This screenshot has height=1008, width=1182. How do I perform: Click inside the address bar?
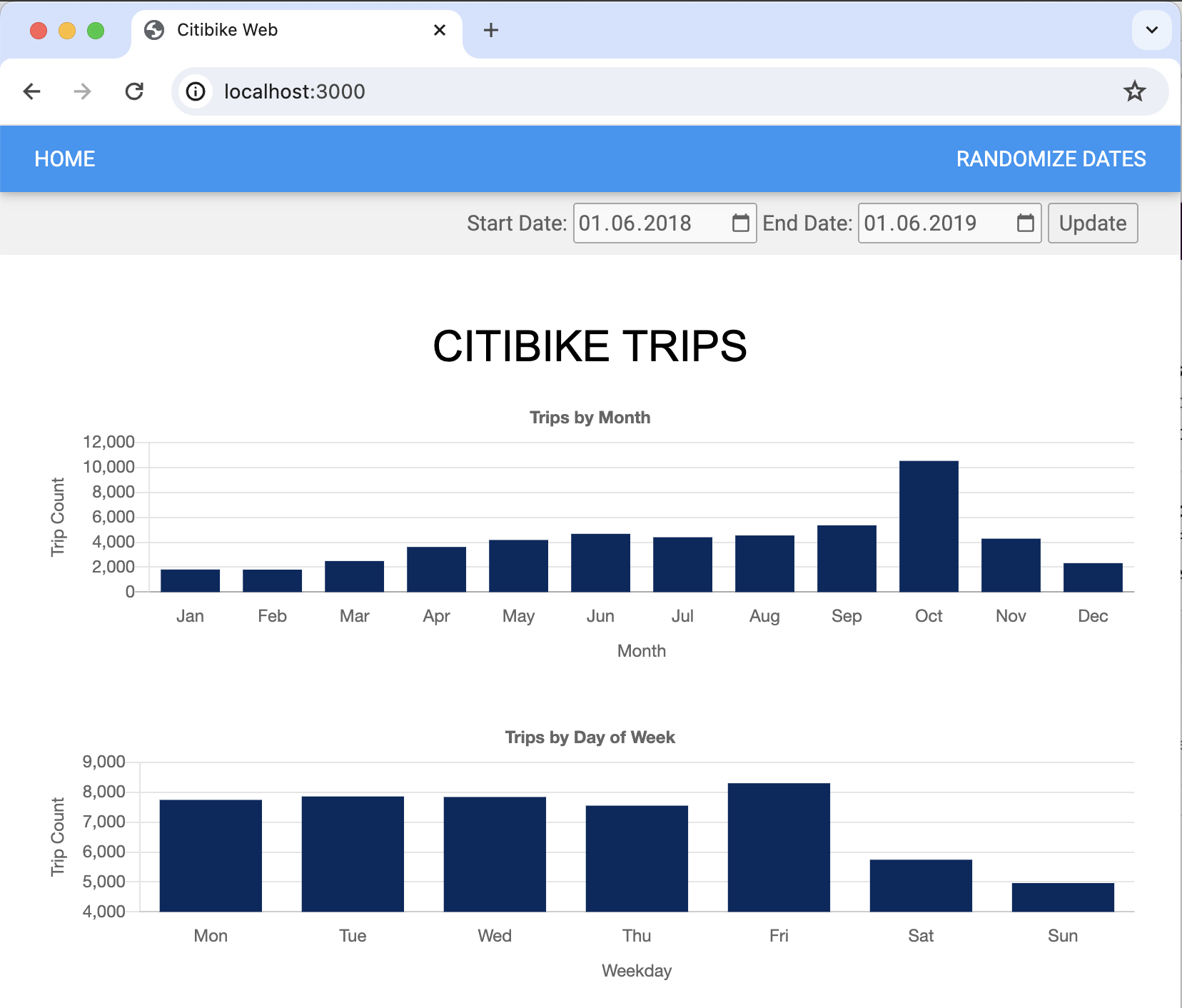[x=500, y=91]
